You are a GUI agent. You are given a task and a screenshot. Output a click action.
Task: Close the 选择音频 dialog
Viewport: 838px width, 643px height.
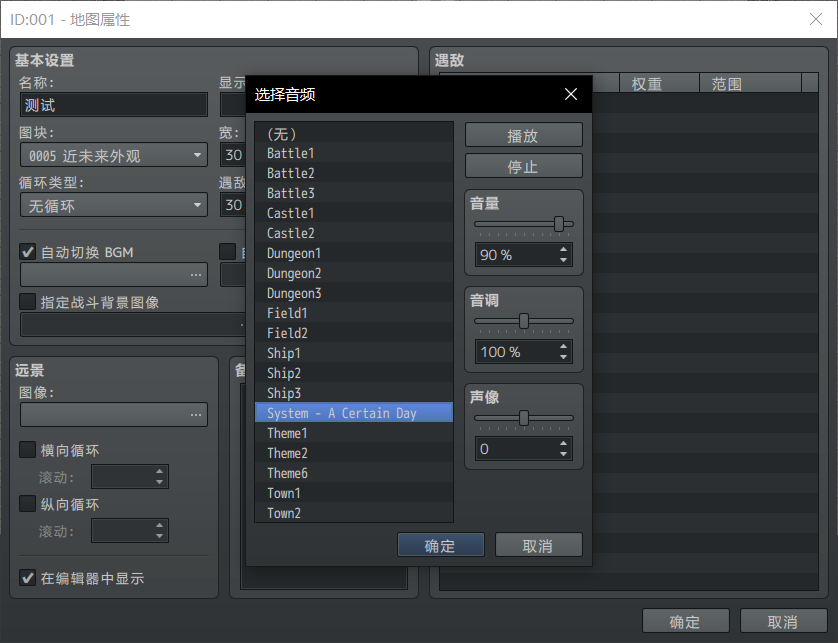571,94
